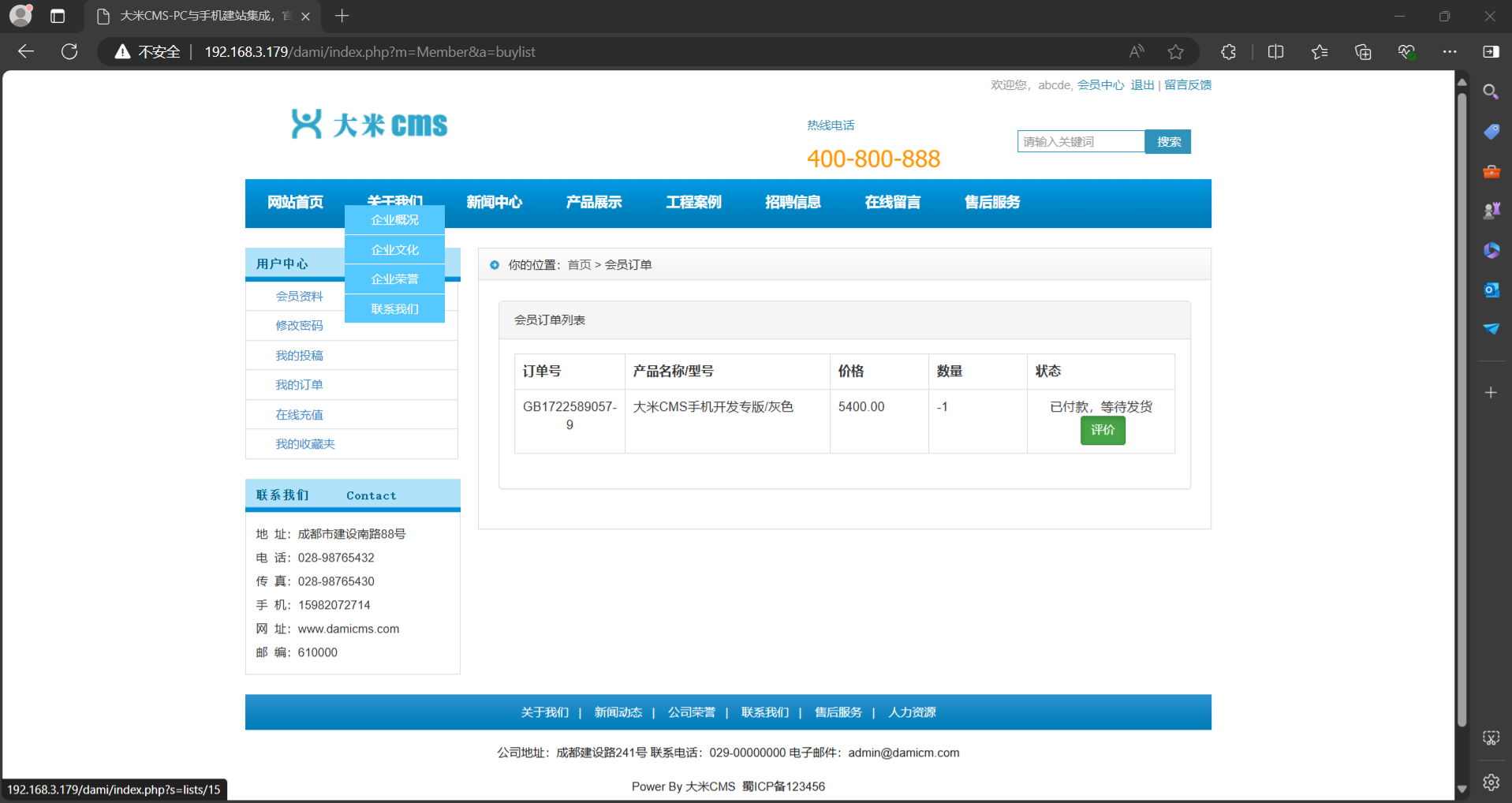Click the scroll down arrow
This screenshot has height=803, width=1512.
pyautogui.click(x=1462, y=789)
